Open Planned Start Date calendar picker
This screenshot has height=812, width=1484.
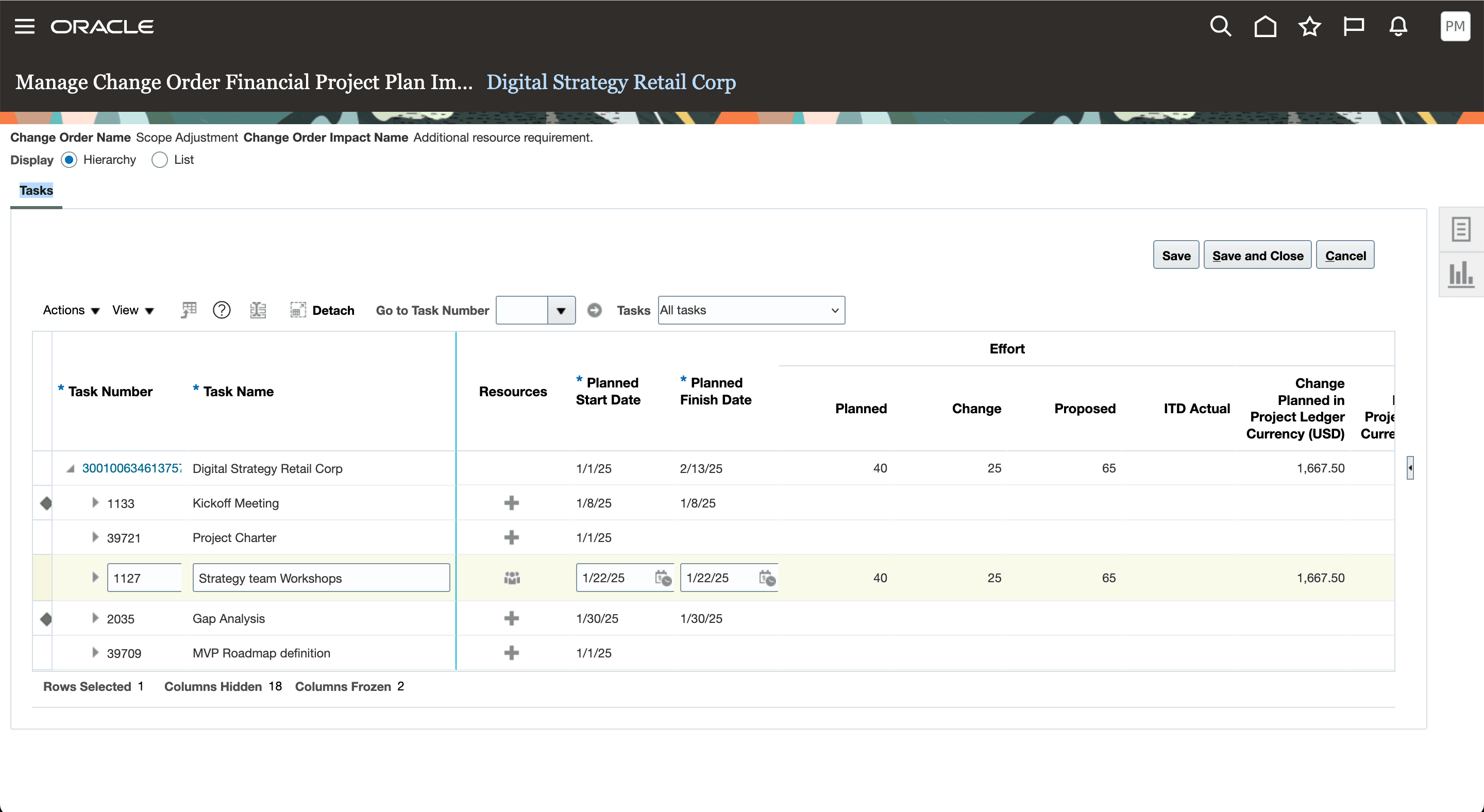pyautogui.click(x=663, y=578)
